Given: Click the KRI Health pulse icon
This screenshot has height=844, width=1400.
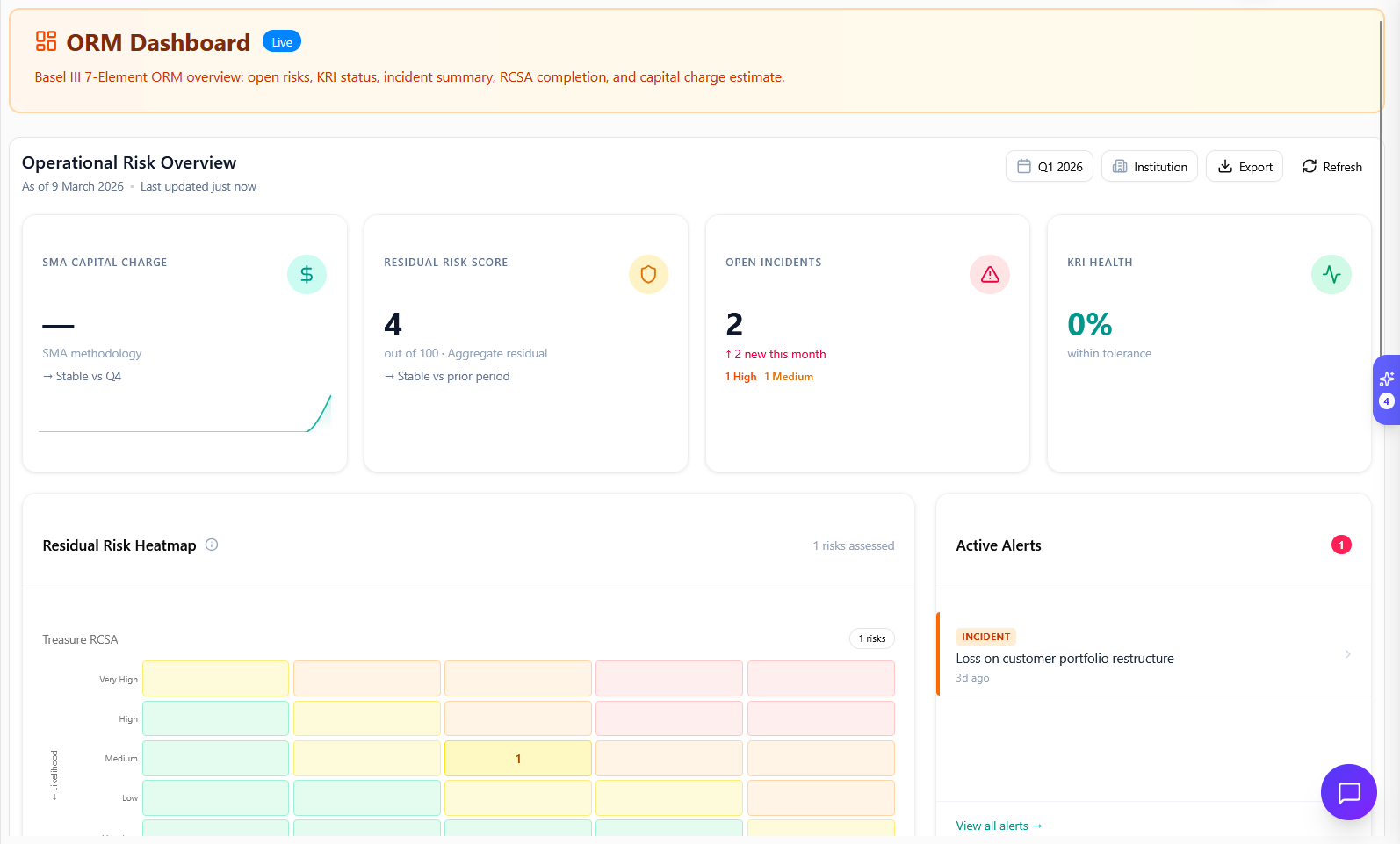Looking at the screenshot, I should point(1331,275).
